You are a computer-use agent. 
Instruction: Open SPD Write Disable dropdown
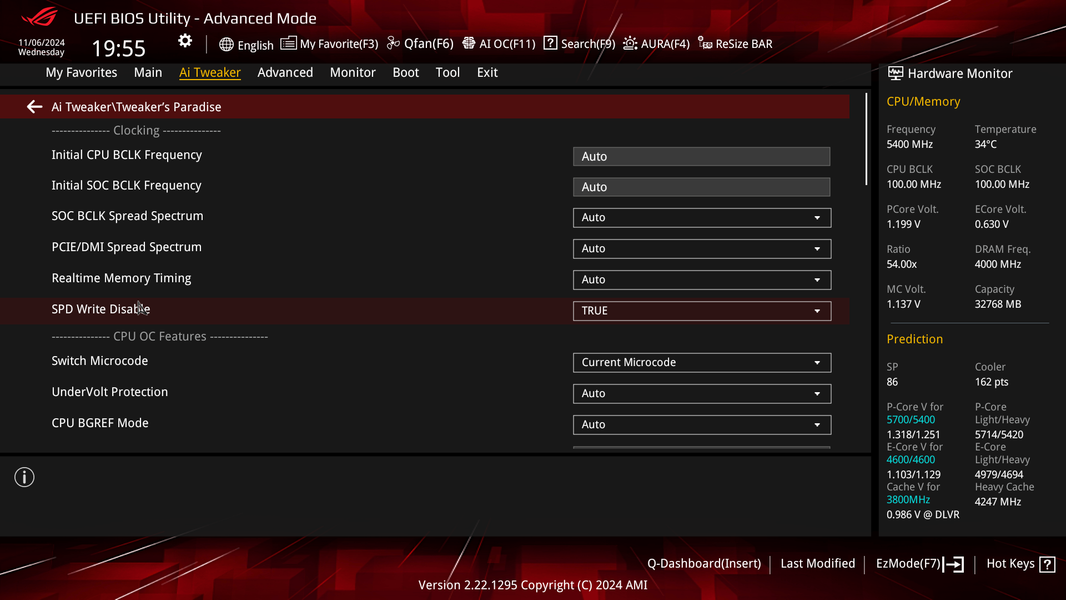click(x=702, y=311)
